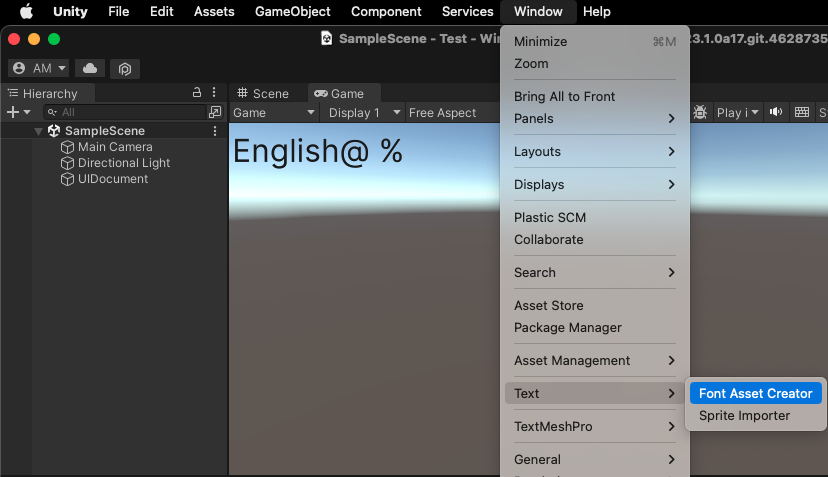Open the Package Manager window

coord(595,328)
